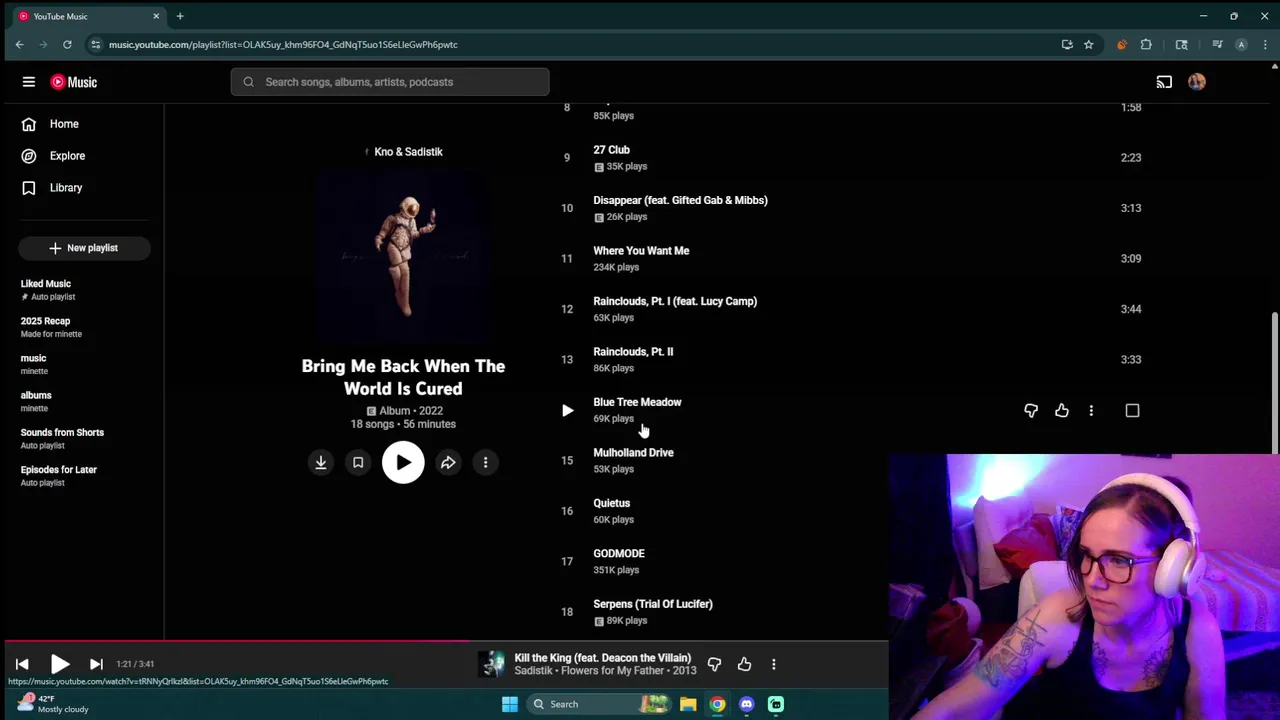
Task: Click the page vertical scrollbar
Action: click(1274, 382)
